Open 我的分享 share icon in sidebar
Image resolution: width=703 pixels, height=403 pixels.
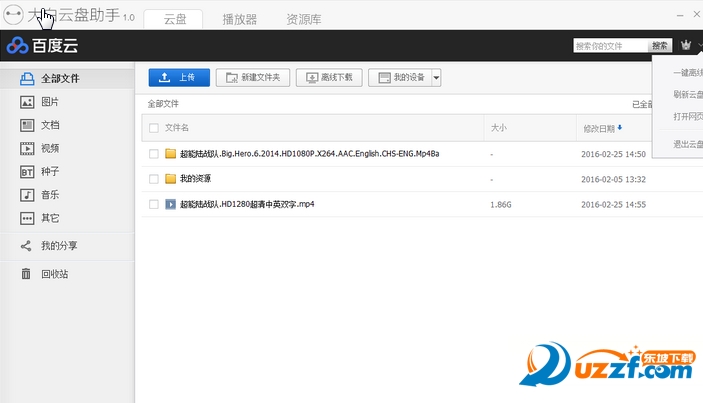pyautogui.click(x=26, y=246)
